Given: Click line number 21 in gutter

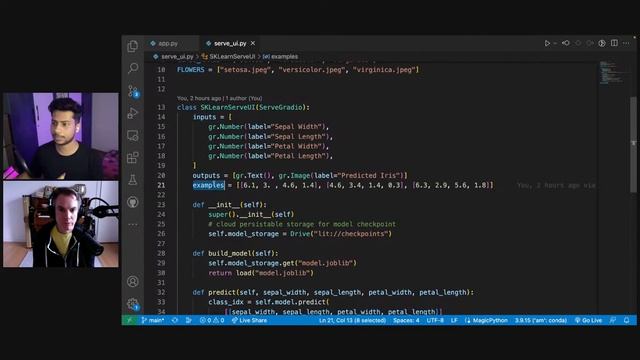Looking at the screenshot, I should pos(161,185).
